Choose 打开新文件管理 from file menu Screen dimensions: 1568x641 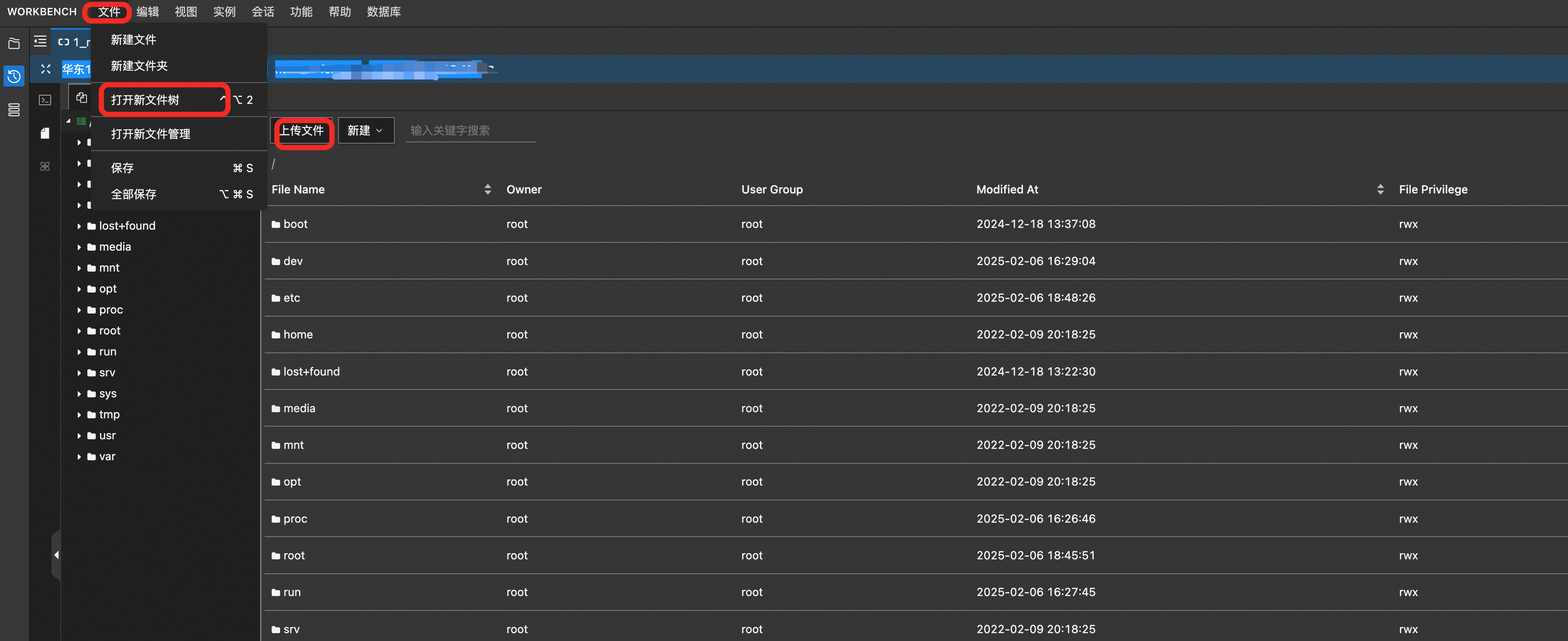150,134
